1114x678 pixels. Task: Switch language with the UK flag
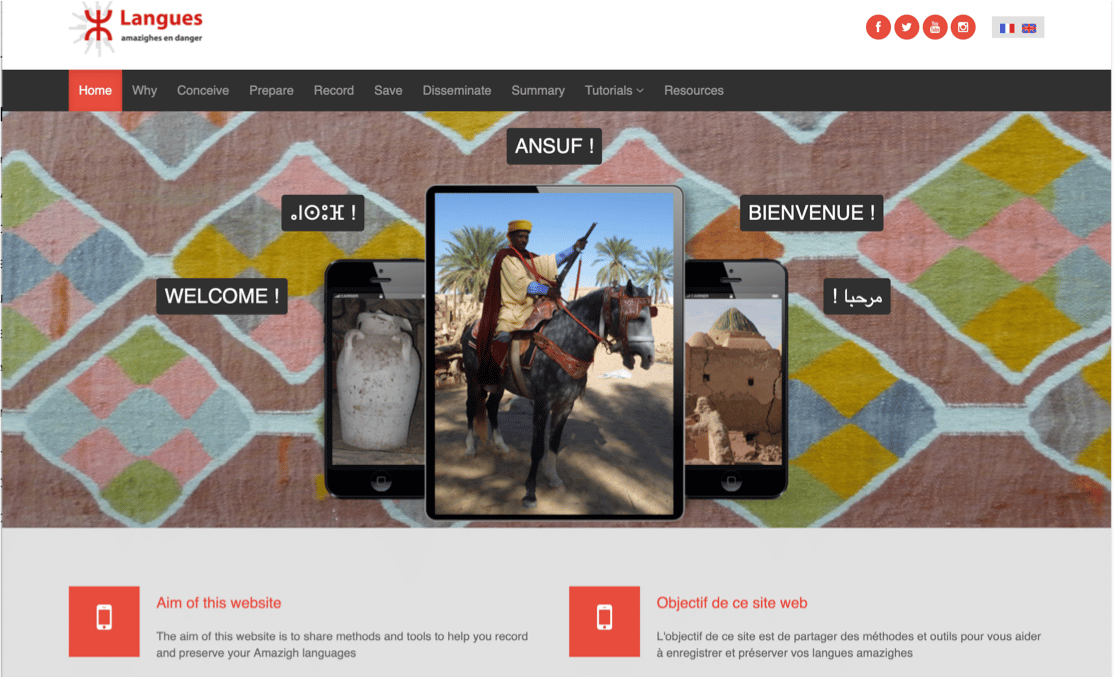pos(1029,28)
